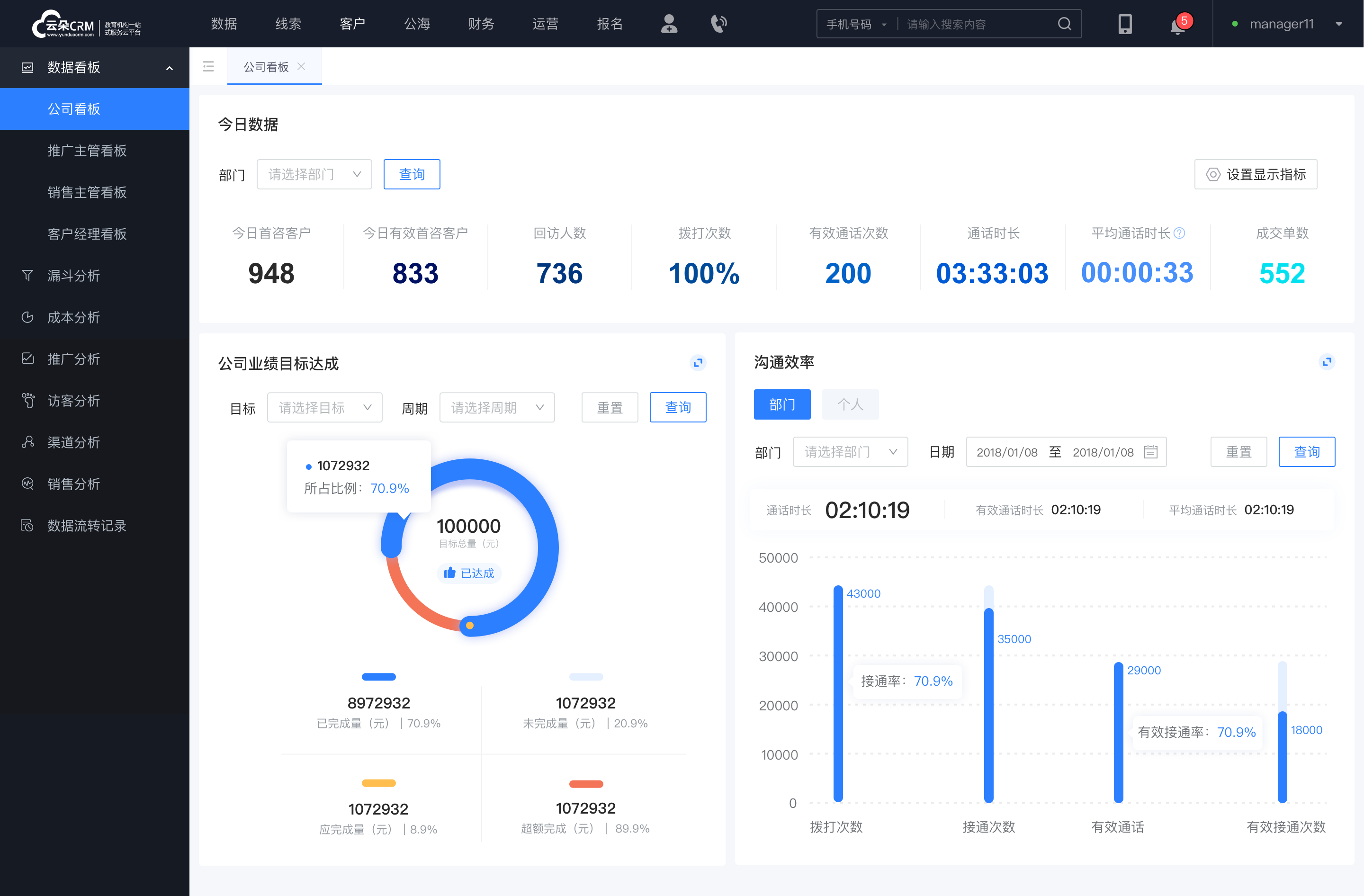Click the 渠道分析 channel analysis icon
This screenshot has width=1364, height=896.
(27, 440)
